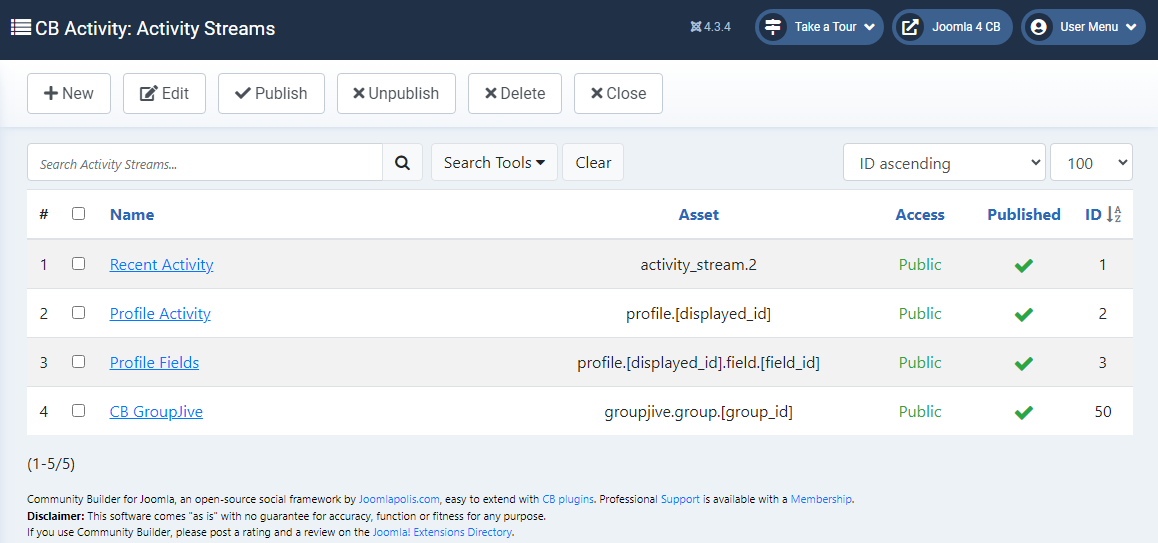The height and width of the screenshot is (543, 1158).
Task: Click the profile.[displayed_id].field.[field_id] asset cell
Action: pos(698,363)
